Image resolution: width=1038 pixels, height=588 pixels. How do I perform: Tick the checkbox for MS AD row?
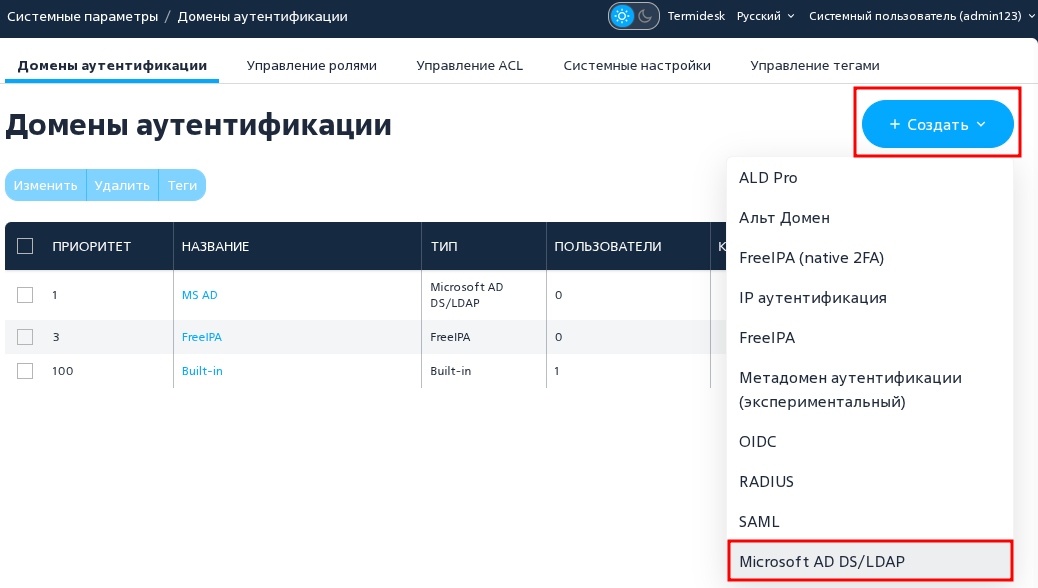click(25, 295)
